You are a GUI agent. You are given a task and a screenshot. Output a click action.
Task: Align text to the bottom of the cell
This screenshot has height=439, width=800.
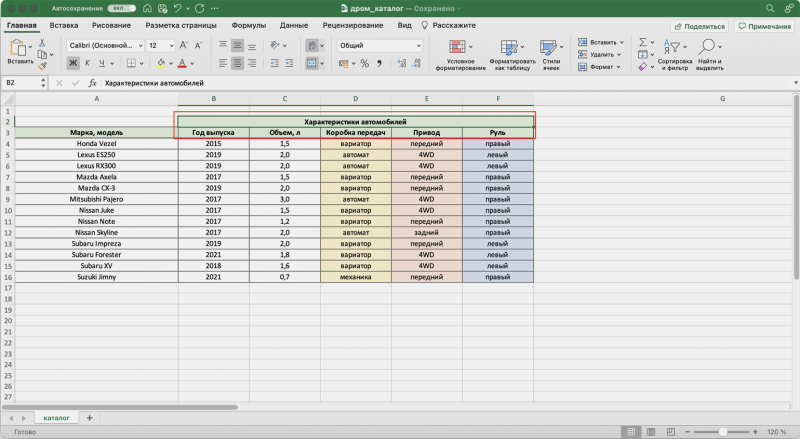click(x=252, y=45)
